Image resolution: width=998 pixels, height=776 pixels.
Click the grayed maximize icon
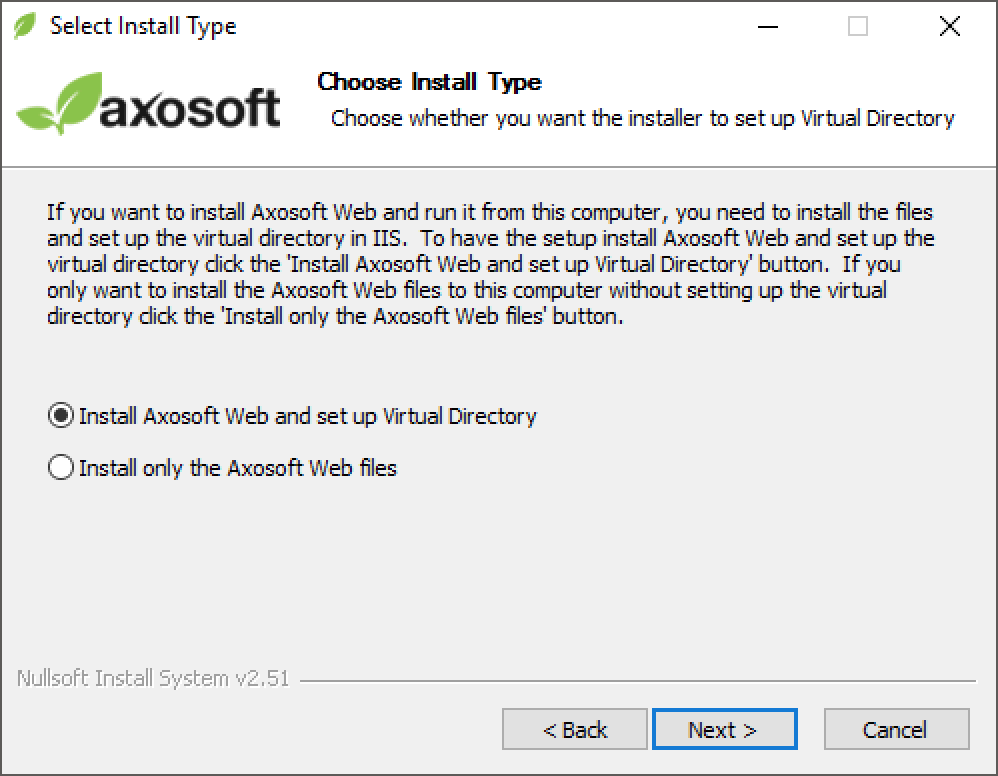point(857,26)
